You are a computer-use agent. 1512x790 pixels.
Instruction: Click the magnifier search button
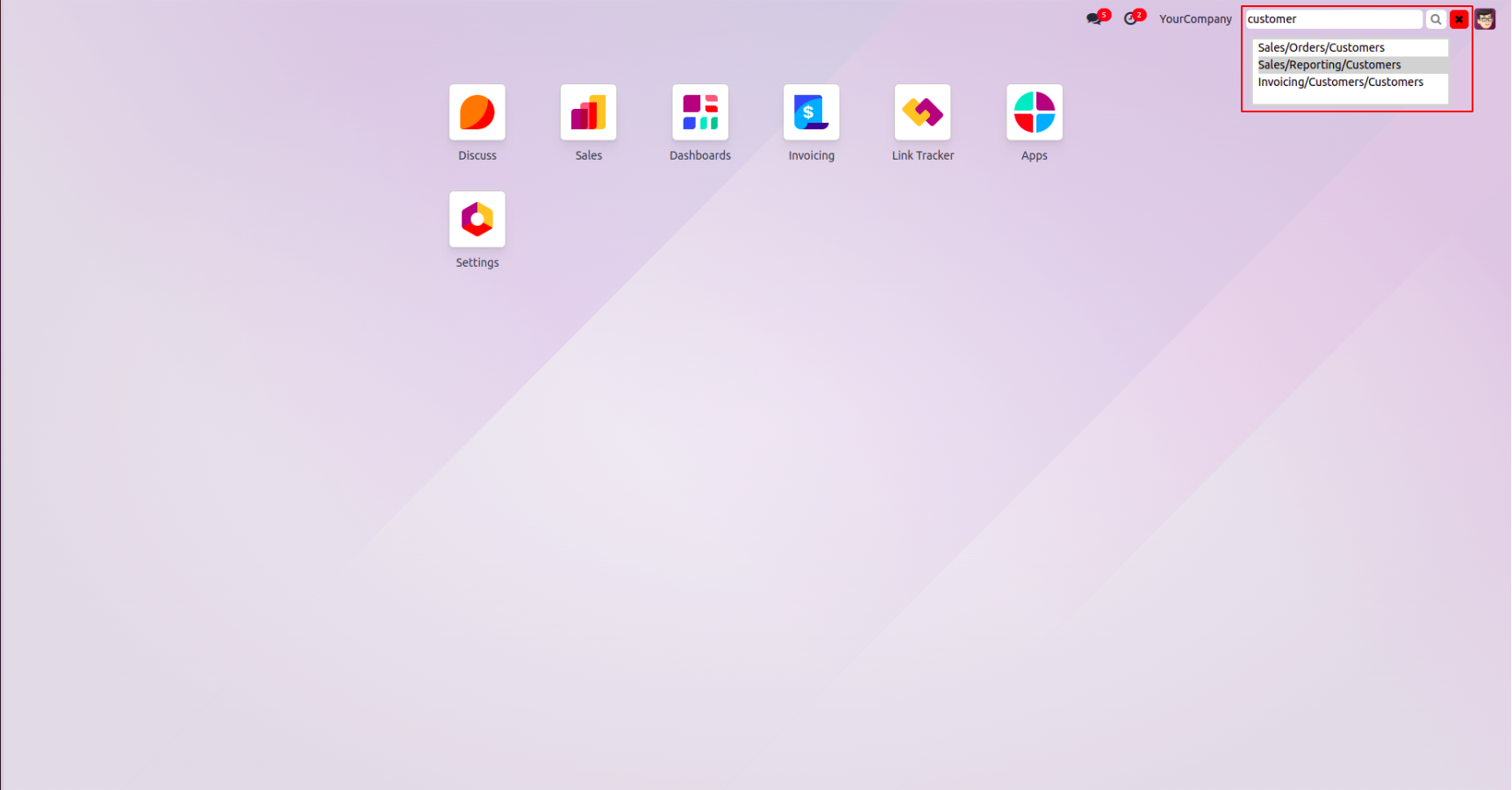click(1436, 19)
